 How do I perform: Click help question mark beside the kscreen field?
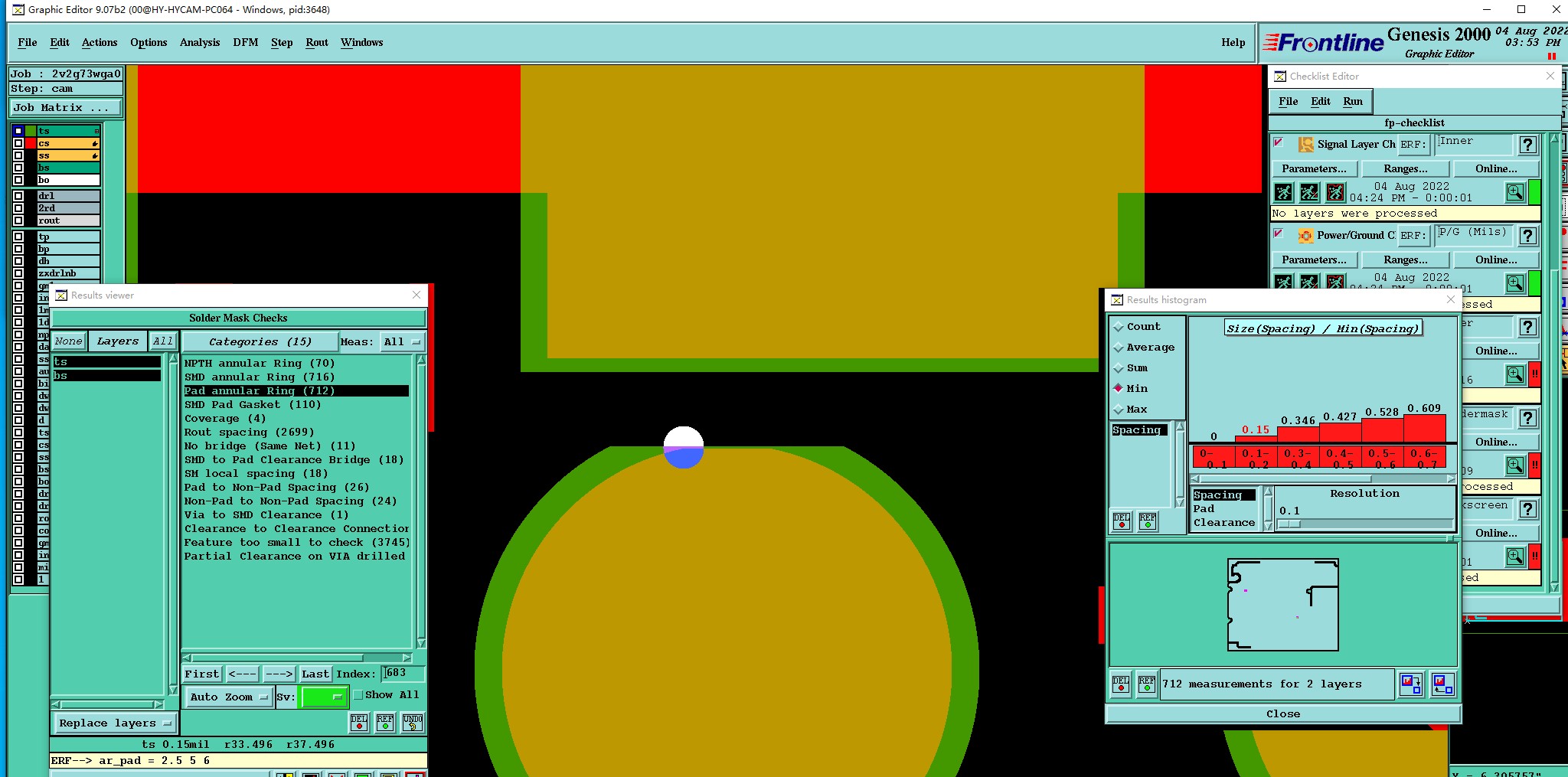(x=1528, y=509)
